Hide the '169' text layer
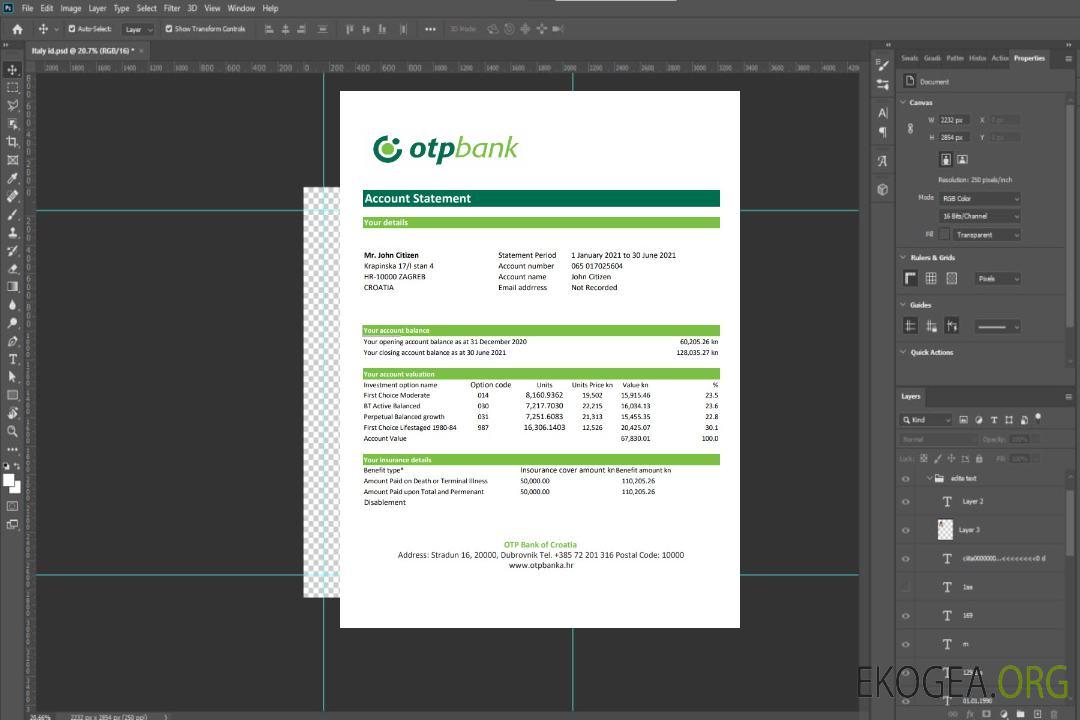This screenshot has width=1080, height=720. (x=906, y=616)
